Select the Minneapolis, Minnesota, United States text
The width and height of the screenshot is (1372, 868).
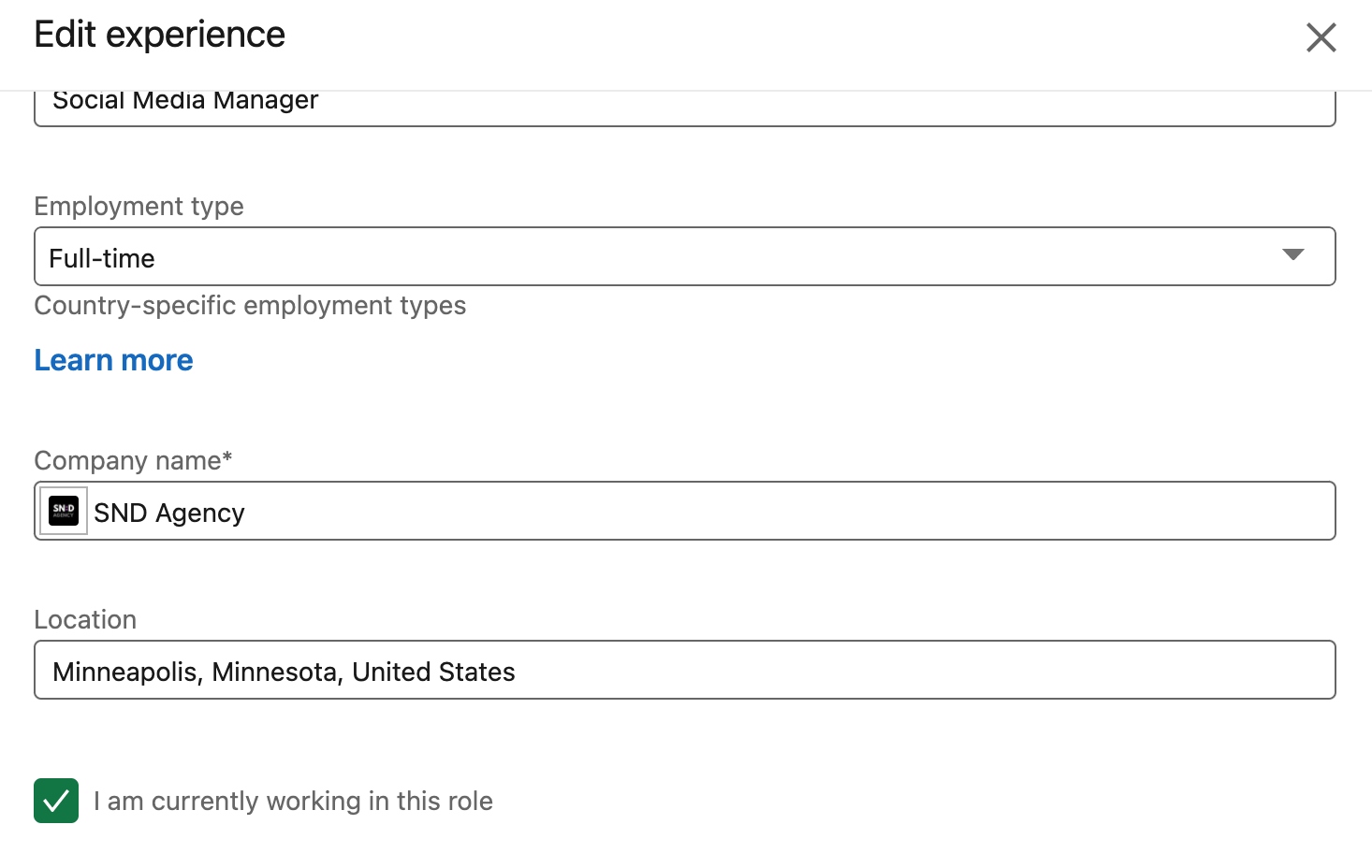click(x=283, y=671)
